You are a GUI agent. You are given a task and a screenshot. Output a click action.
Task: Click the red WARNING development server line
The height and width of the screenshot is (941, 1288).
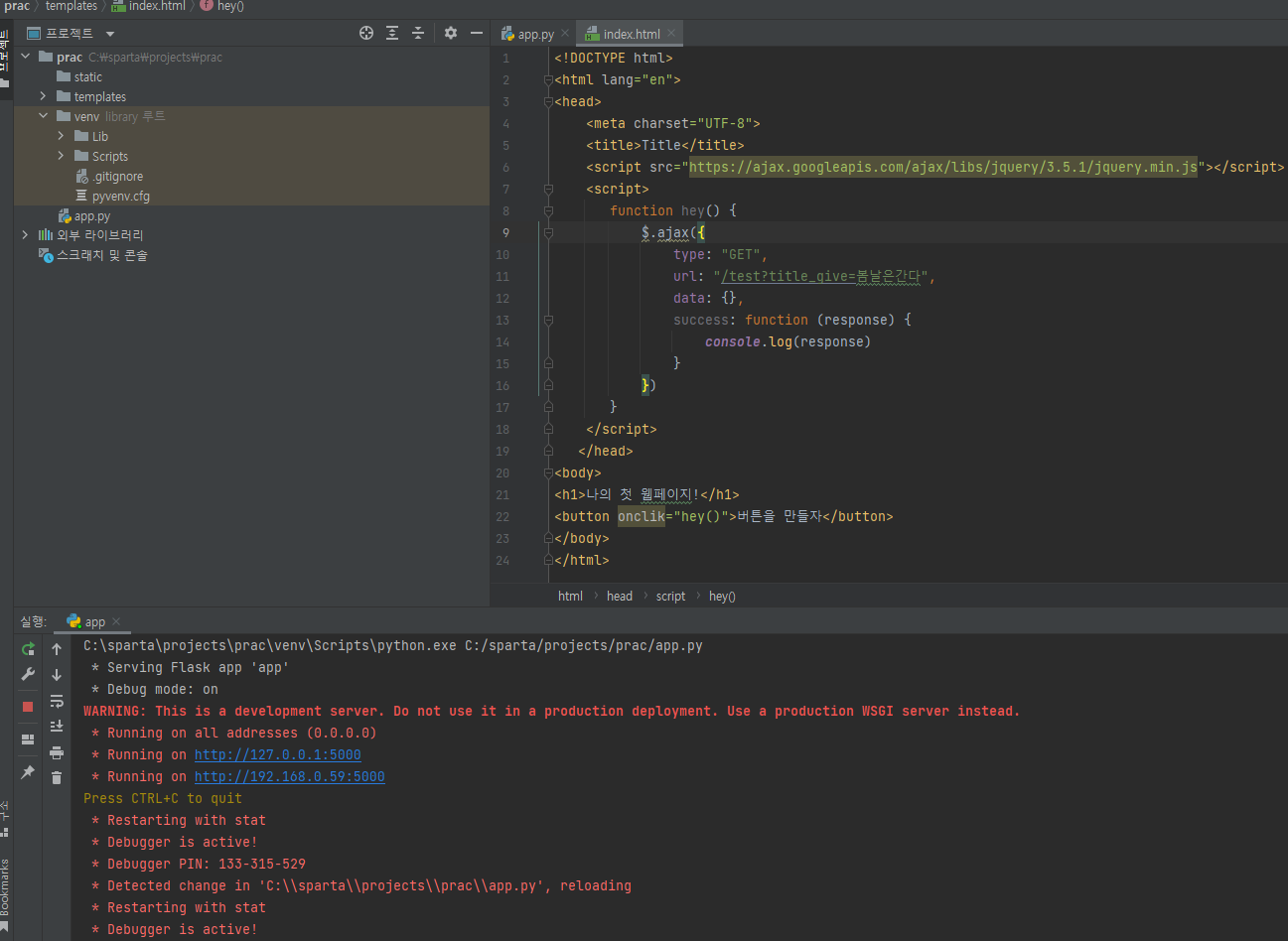pos(551,712)
